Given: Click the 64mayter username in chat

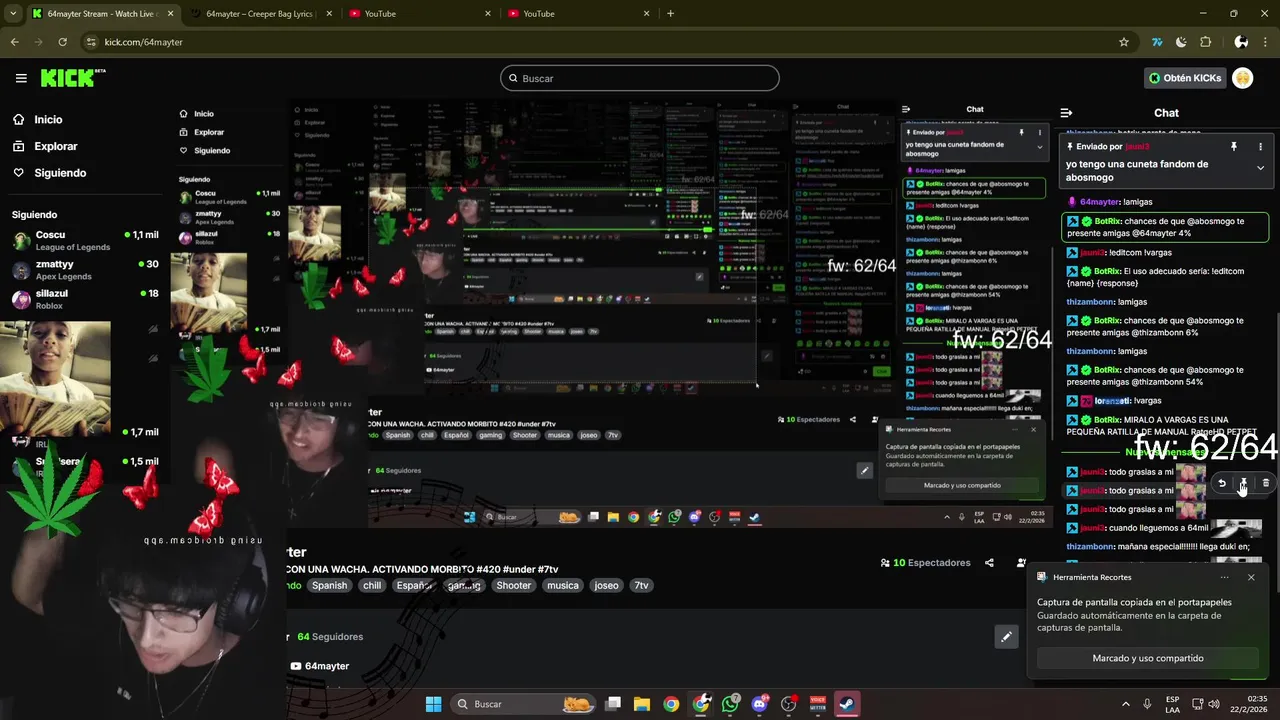Looking at the screenshot, I should (1099, 202).
